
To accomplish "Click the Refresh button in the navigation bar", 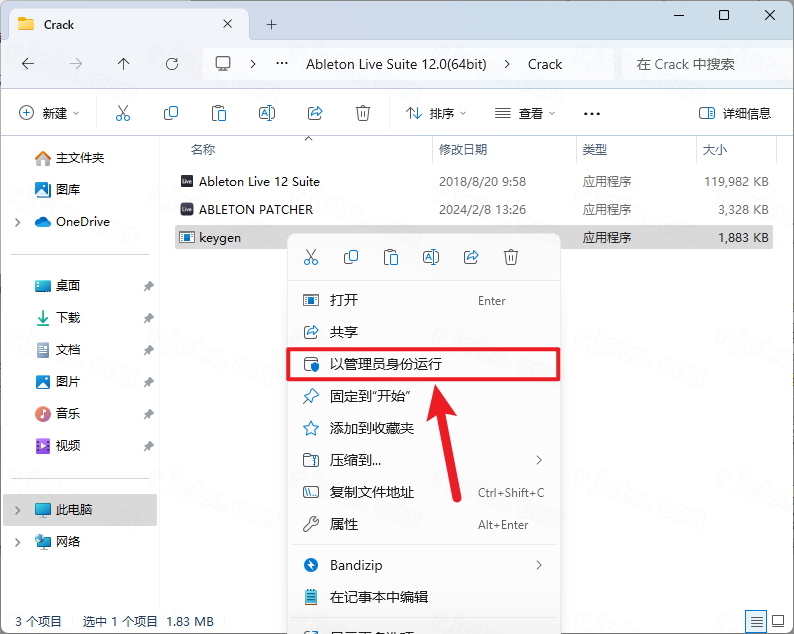I will [x=172, y=64].
